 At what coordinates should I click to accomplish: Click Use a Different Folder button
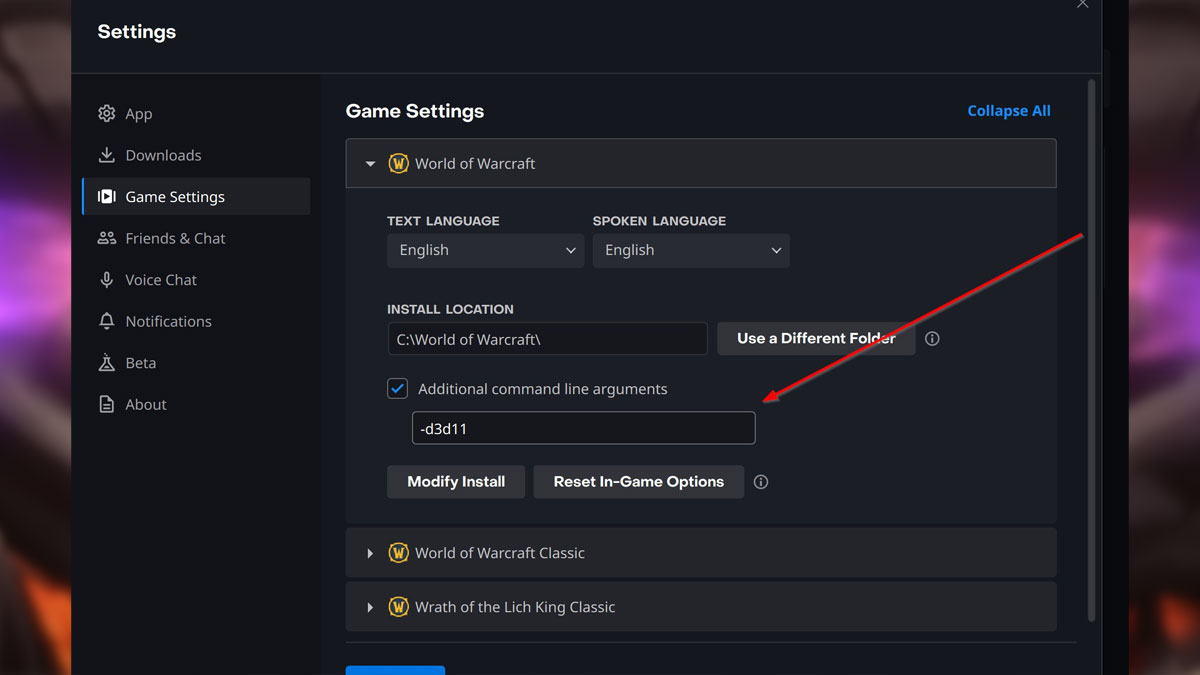point(816,339)
